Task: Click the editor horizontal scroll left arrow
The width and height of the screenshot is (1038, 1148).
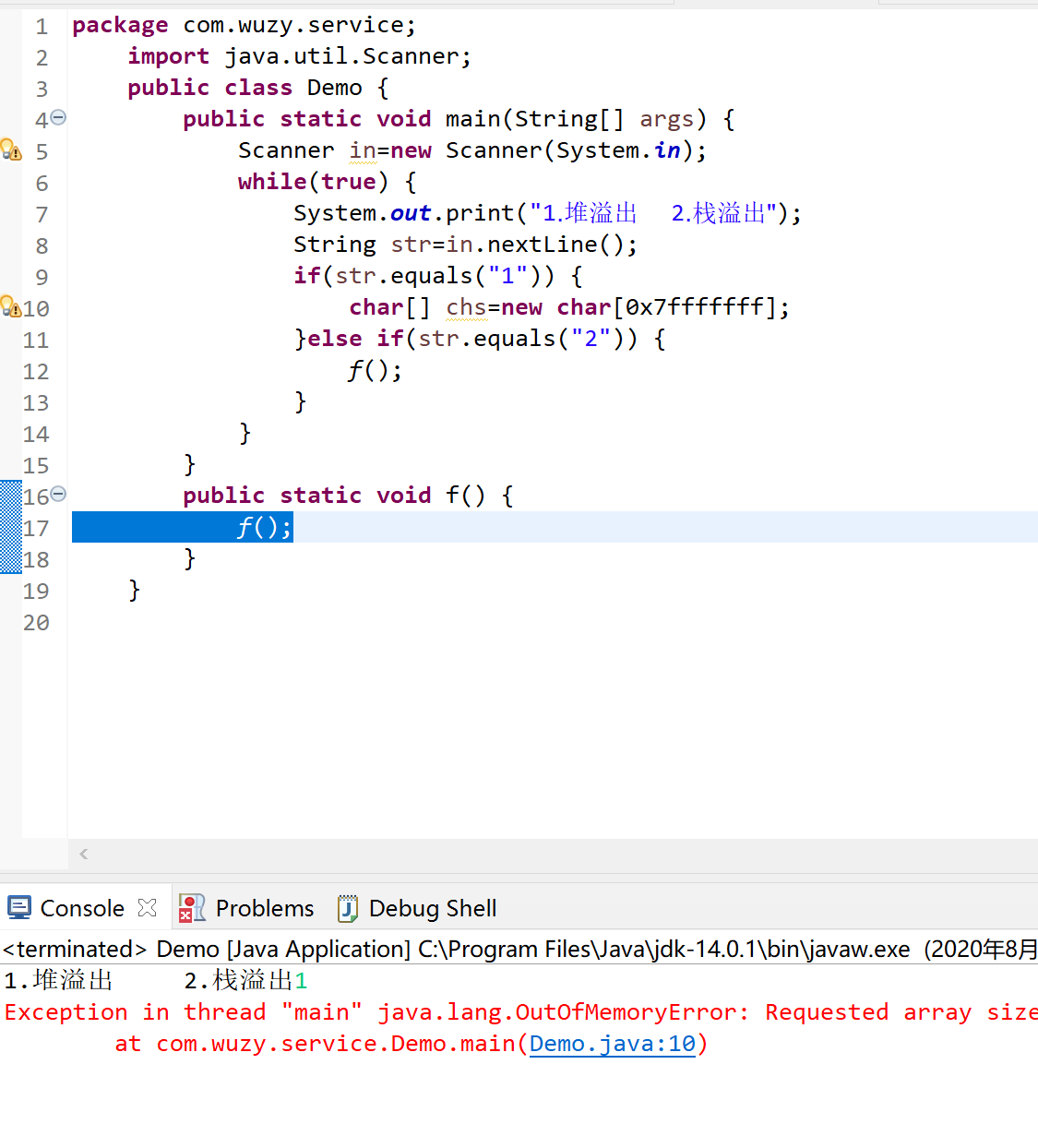Action: tap(84, 855)
